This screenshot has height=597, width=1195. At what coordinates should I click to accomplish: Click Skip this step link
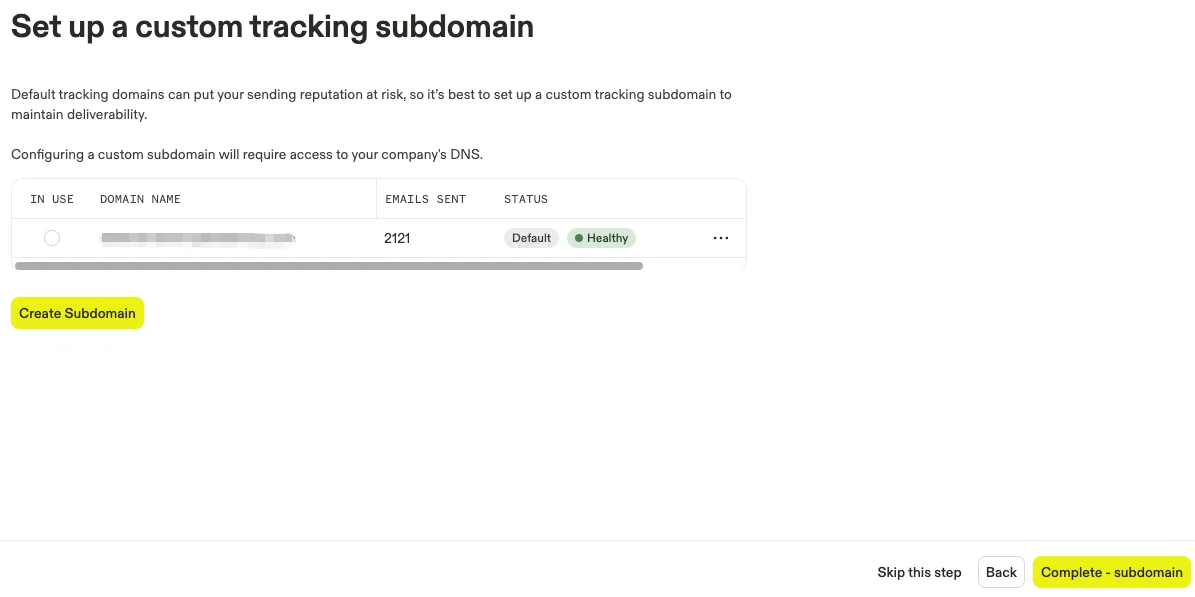(919, 572)
